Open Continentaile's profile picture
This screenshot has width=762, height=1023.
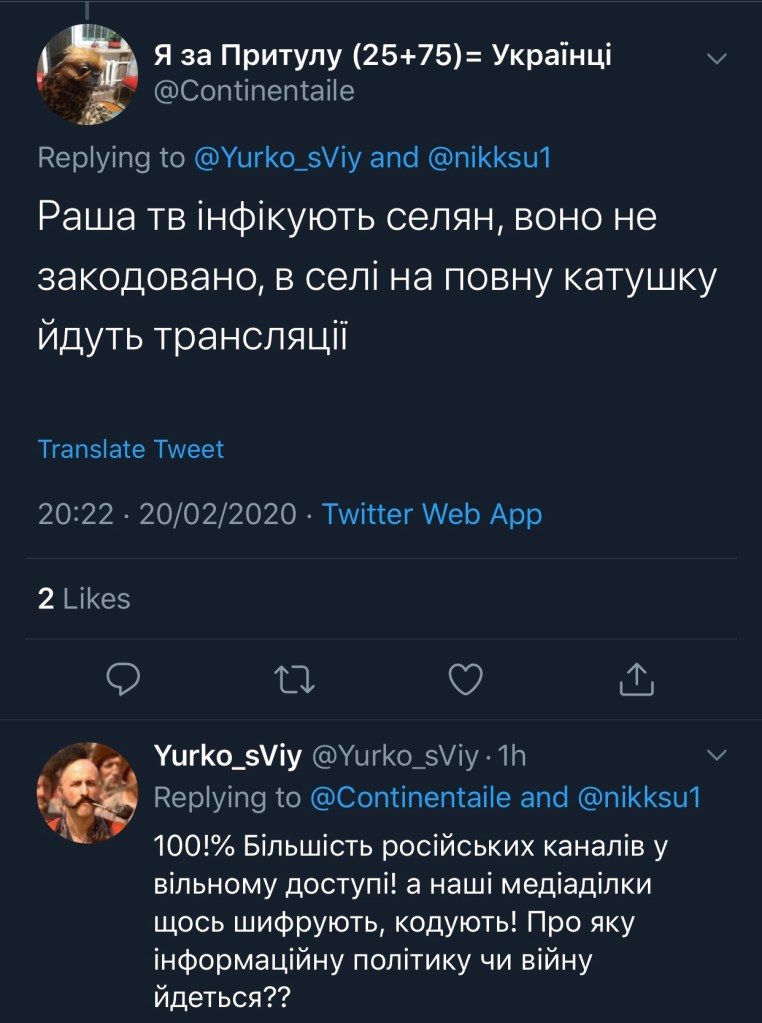(87, 73)
